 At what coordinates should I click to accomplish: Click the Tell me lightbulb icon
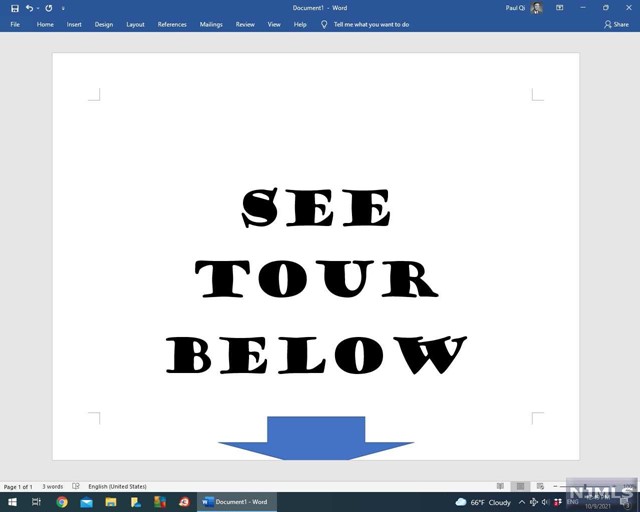click(324, 24)
